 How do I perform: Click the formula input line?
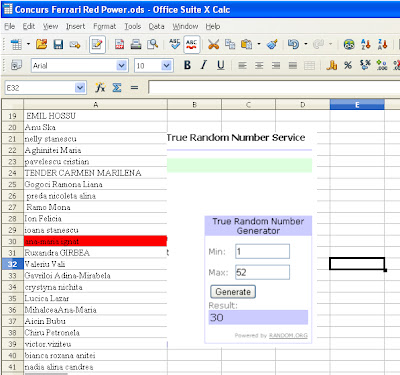[x=274, y=88]
